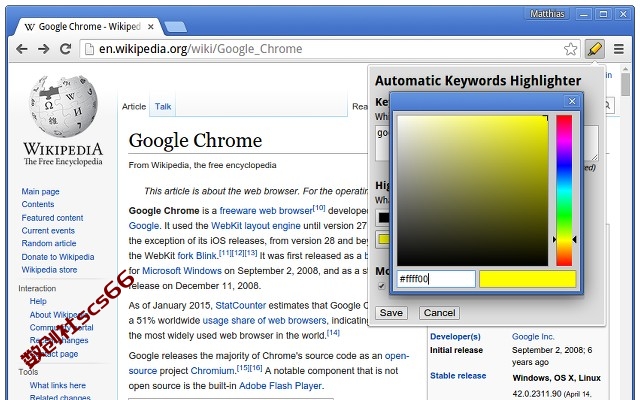Click the scrollbar up arrow
Image resolution: width=640 pixels, height=400 pixels.
626,68
